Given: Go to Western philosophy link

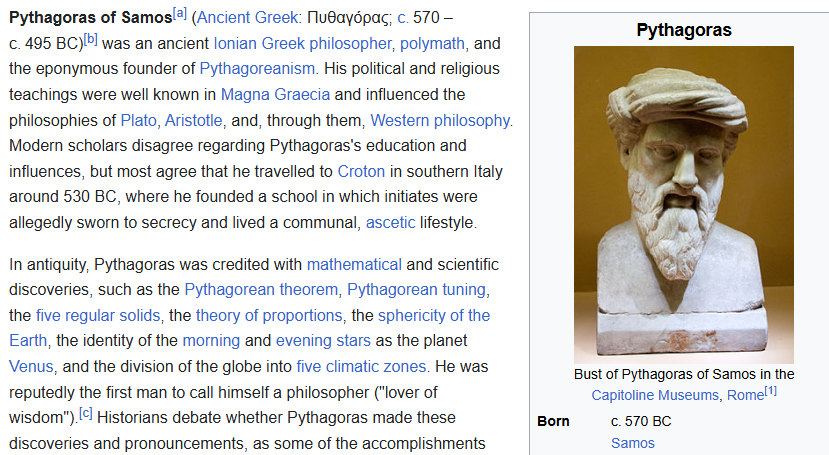Looking at the screenshot, I should [440, 120].
